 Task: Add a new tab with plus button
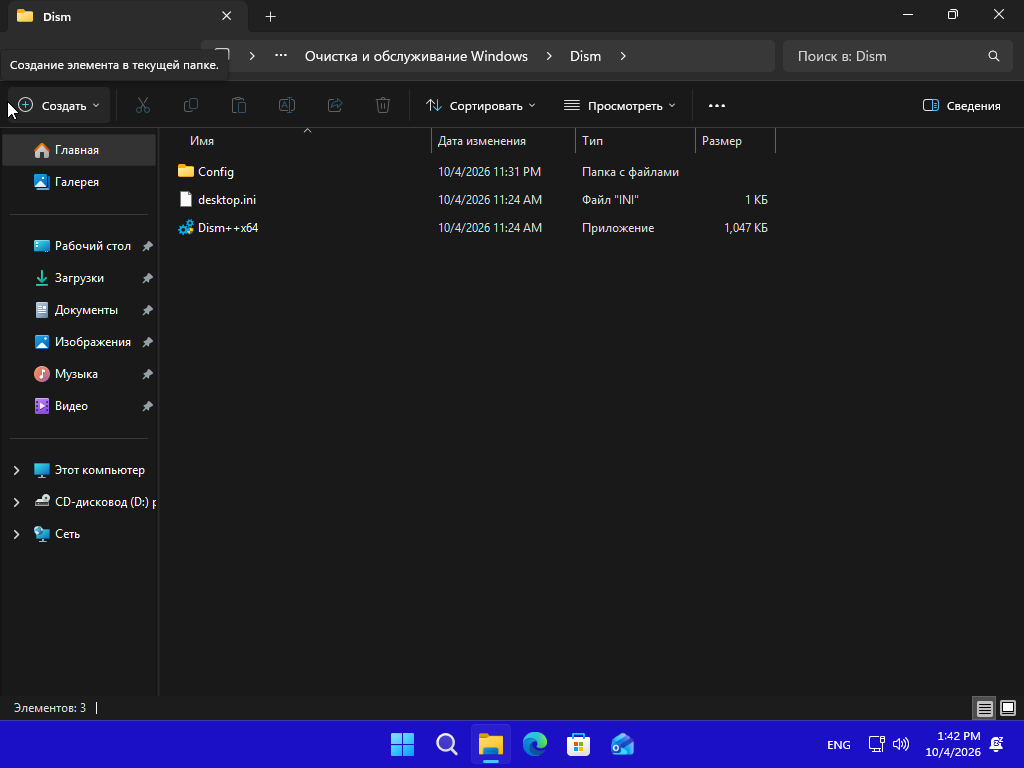pos(270,17)
